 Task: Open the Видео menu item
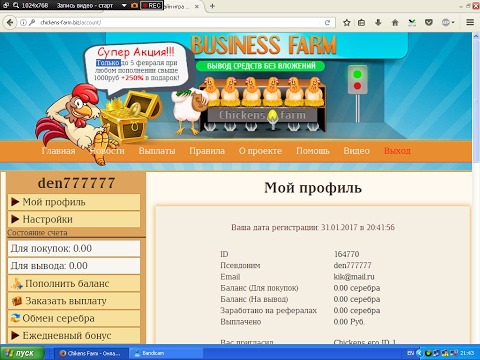(357, 151)
